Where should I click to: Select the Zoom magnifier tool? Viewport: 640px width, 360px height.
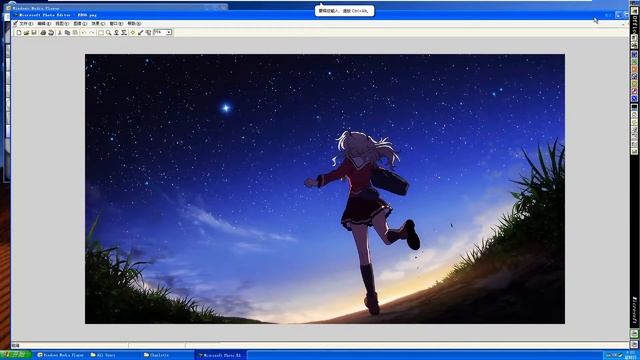pos(109,33)
